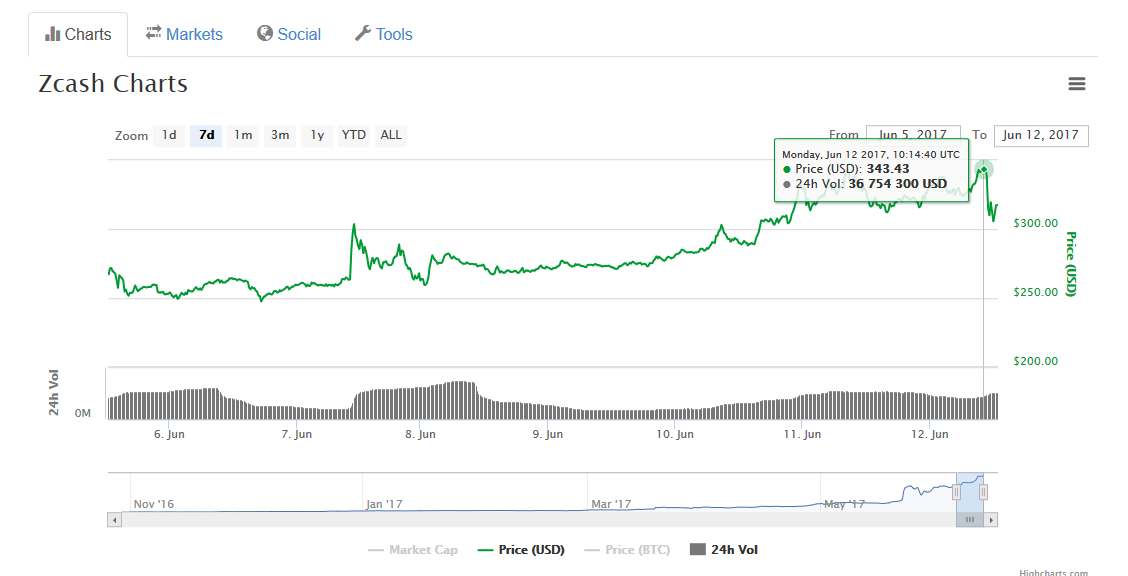Click the $200.00 axis label

(x=1036, y=361)
